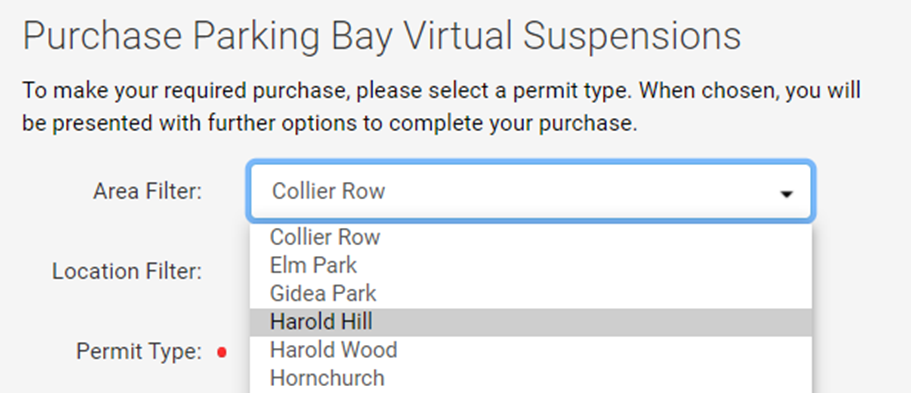Open the Area Filter combo box
Image resolution: width=911 pixels, height=393 pixels.
[x=530, y=192]
